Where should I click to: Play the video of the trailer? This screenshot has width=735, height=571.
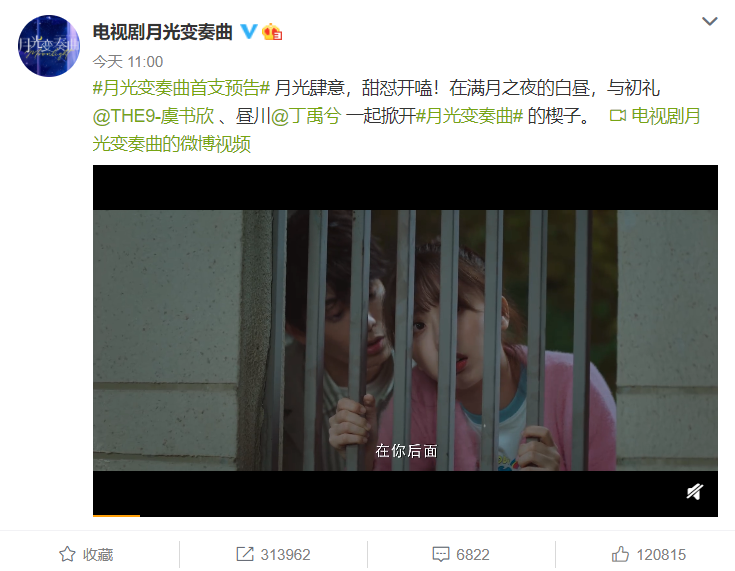click(x=405, y=340)
